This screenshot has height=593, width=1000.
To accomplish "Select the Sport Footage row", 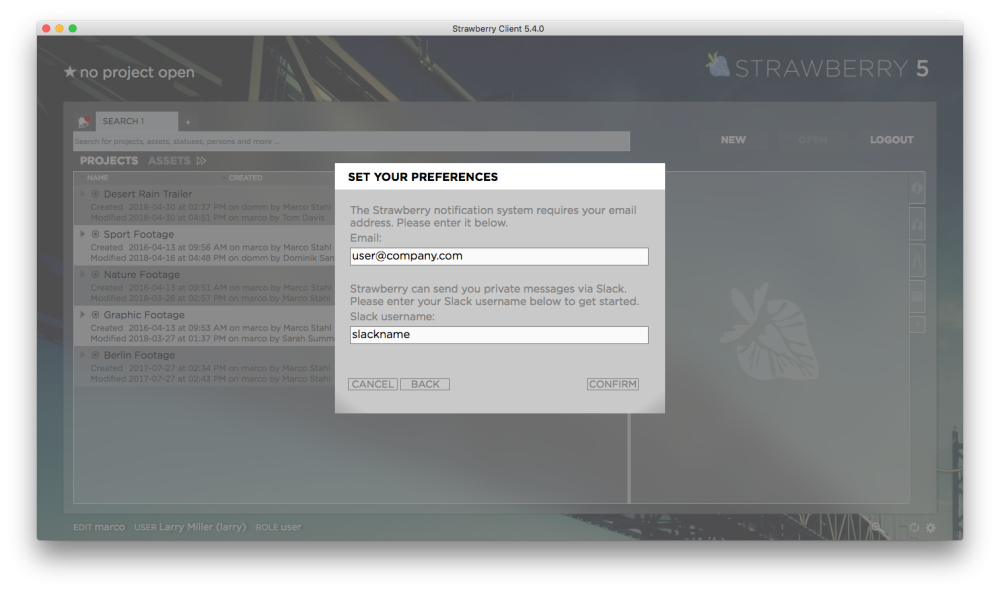I will point(205,245).
